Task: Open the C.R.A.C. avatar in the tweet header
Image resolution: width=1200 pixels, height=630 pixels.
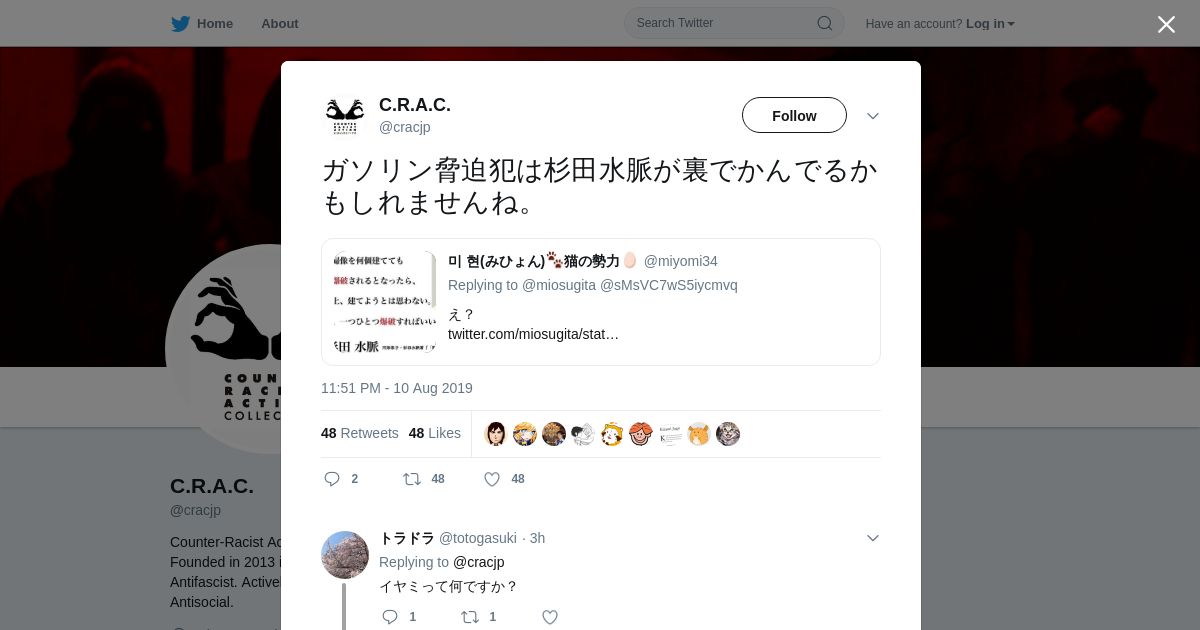Action: click(345, 116)
